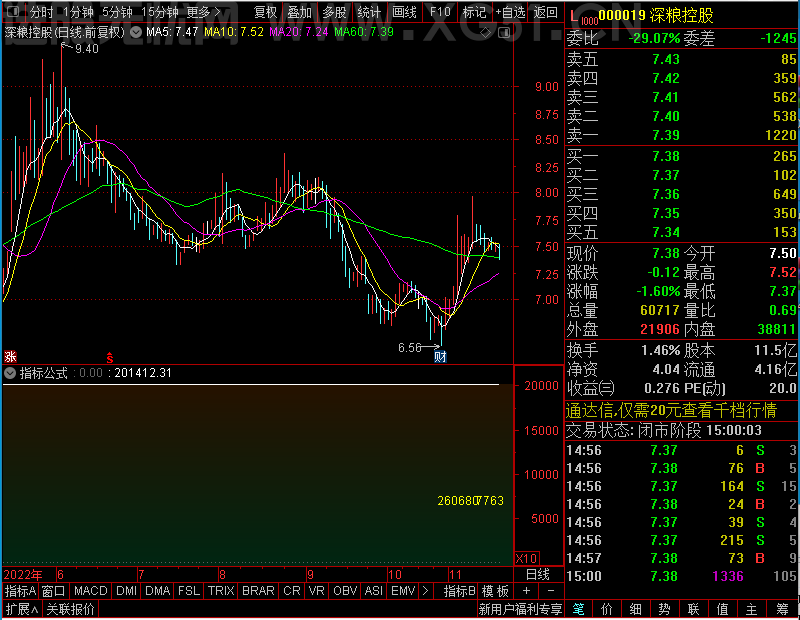The width and height of the screenshot is (800, 620).
Task: Click the stock name 000019 深粮控股
Action: (x=656, y=16)
